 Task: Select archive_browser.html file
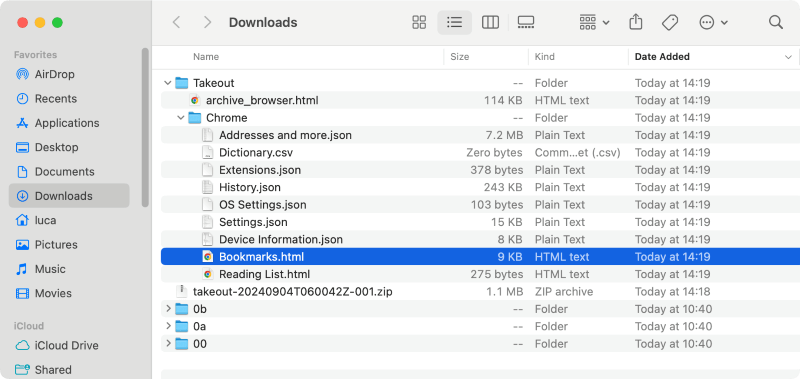(x=480, y=100)
